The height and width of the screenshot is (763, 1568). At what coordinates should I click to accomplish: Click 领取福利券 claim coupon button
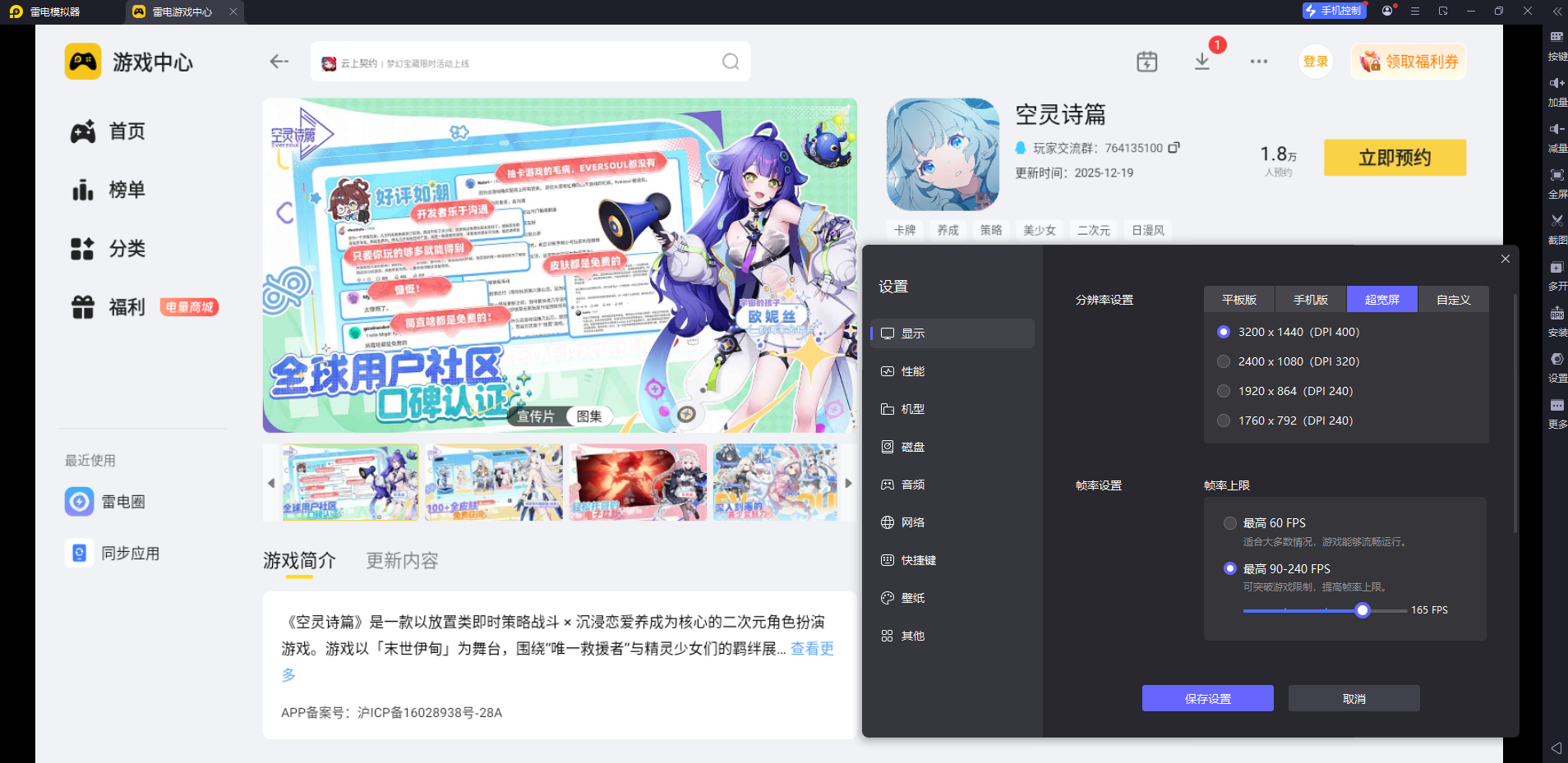pyautogui.click(x=1409, y=62)
